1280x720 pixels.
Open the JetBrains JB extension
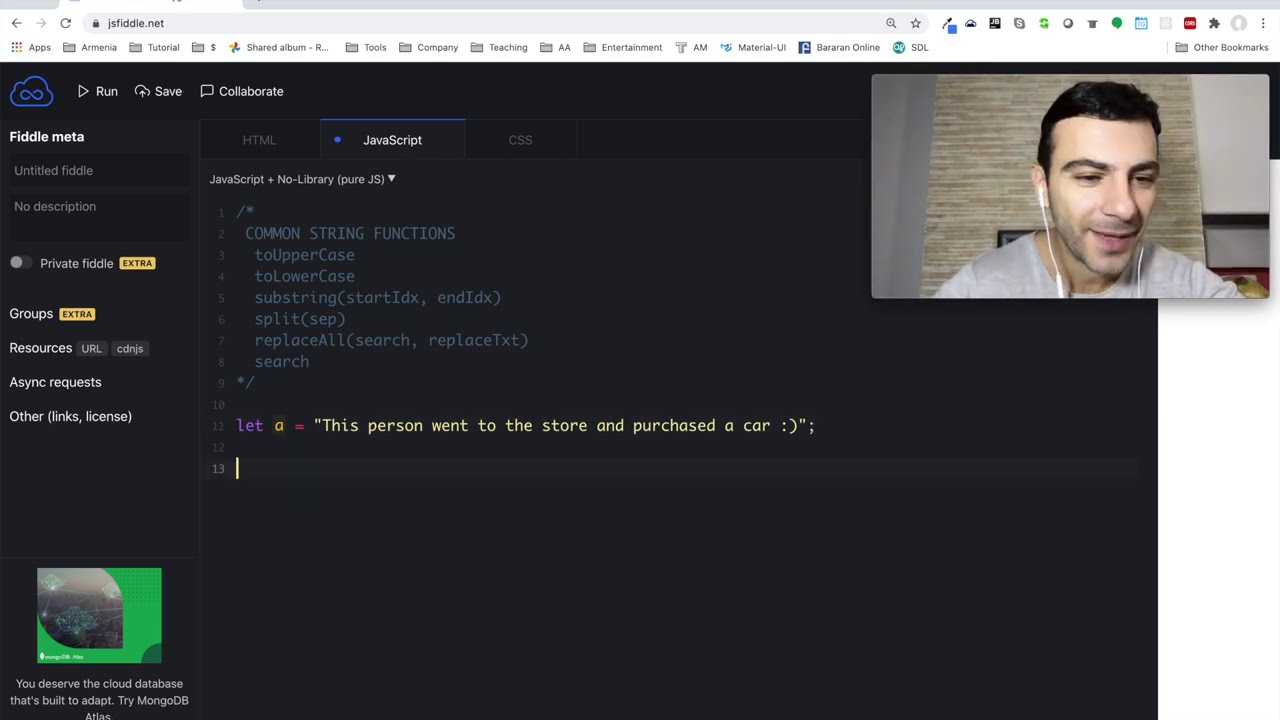click(995, 23)
